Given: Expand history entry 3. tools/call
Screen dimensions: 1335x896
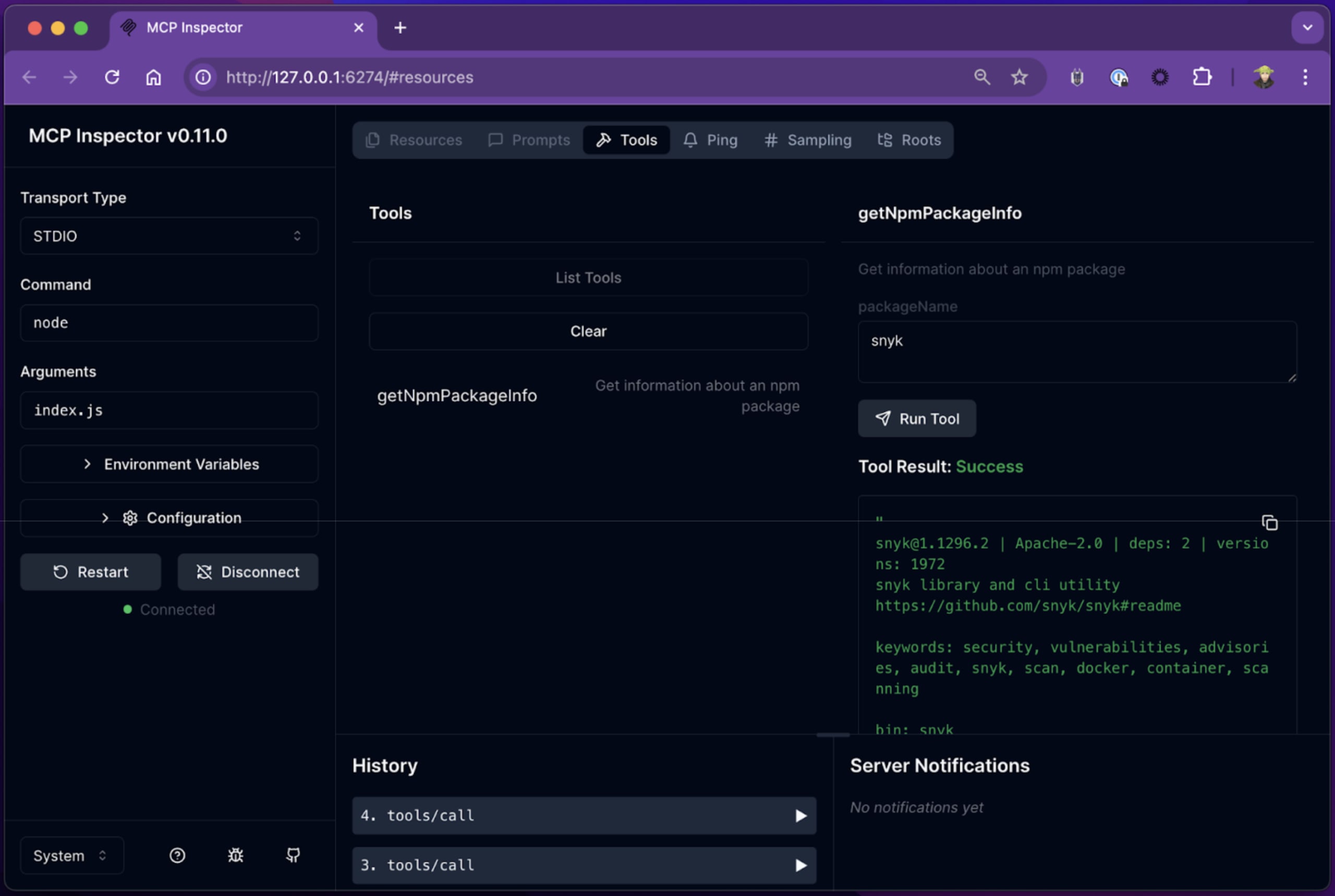Looking at the screenshot, I should (x=584, y=865).
